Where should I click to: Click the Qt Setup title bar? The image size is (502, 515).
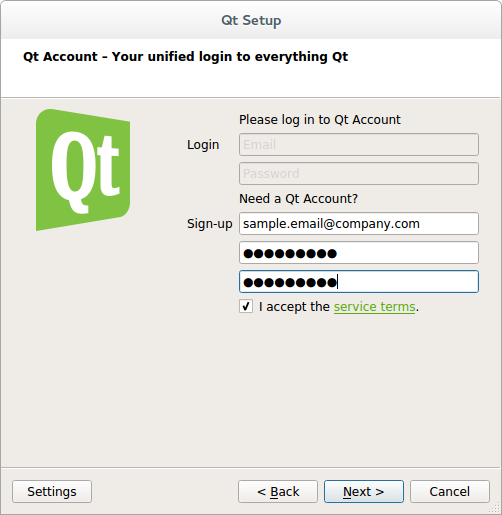pos(251,20)
